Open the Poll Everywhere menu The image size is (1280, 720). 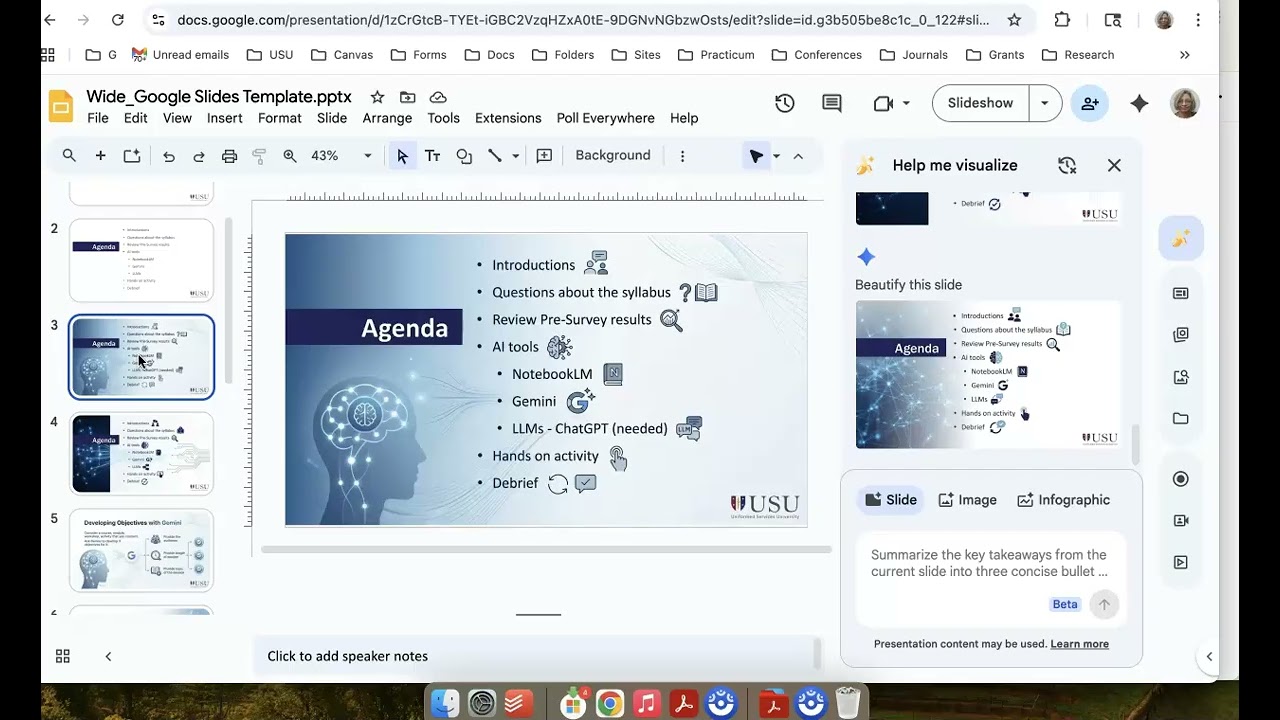tap(606, 118)
